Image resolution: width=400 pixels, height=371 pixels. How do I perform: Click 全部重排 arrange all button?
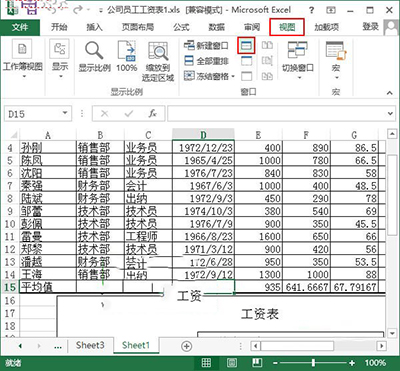206,61
